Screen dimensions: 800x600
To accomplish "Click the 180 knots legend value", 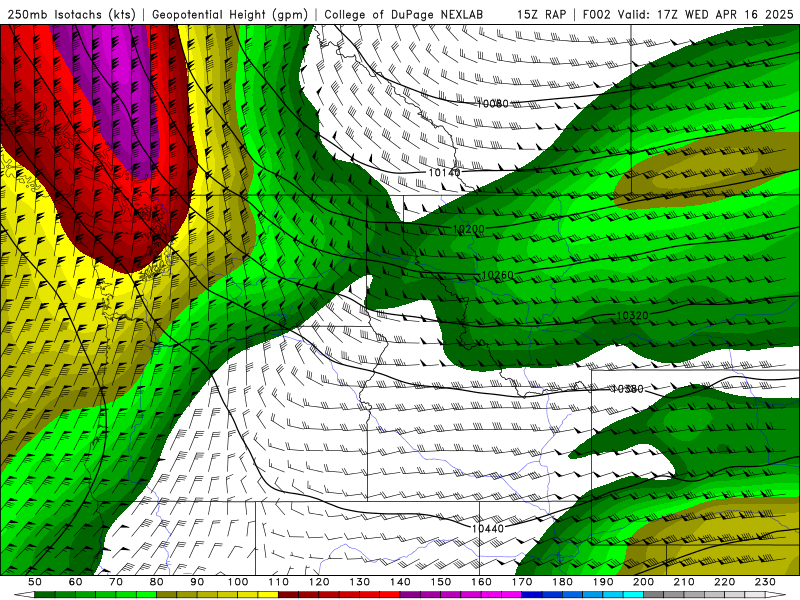I will point(563,582).
